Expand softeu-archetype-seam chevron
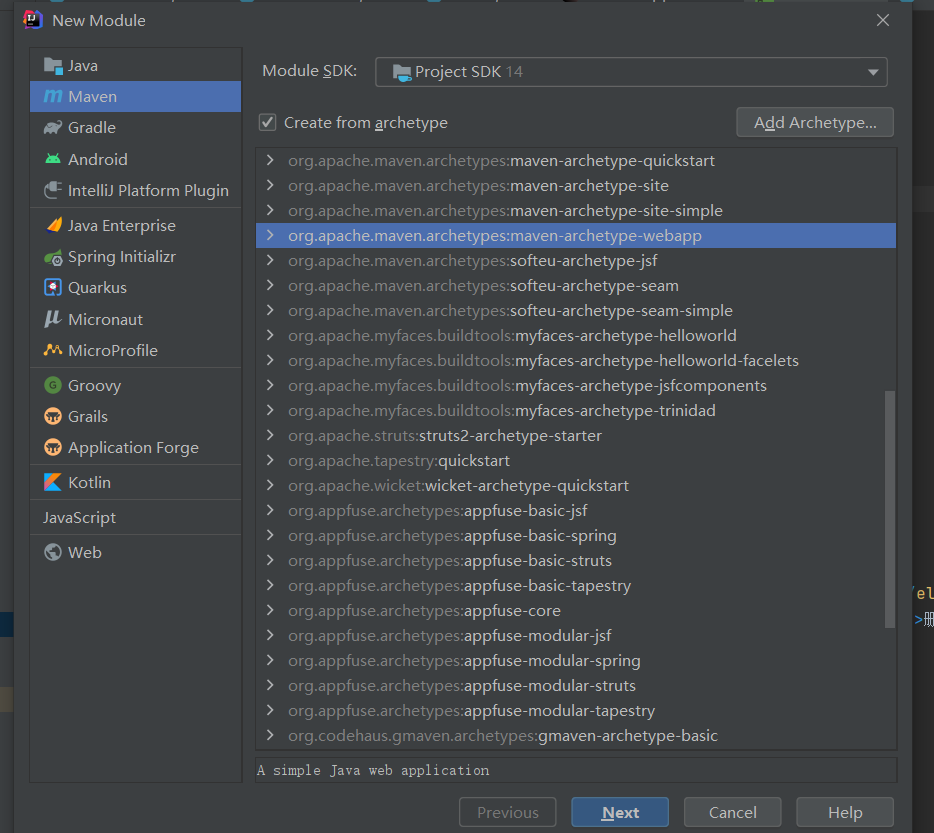Viewport: 934px width, 833px height. pos(270,285)
